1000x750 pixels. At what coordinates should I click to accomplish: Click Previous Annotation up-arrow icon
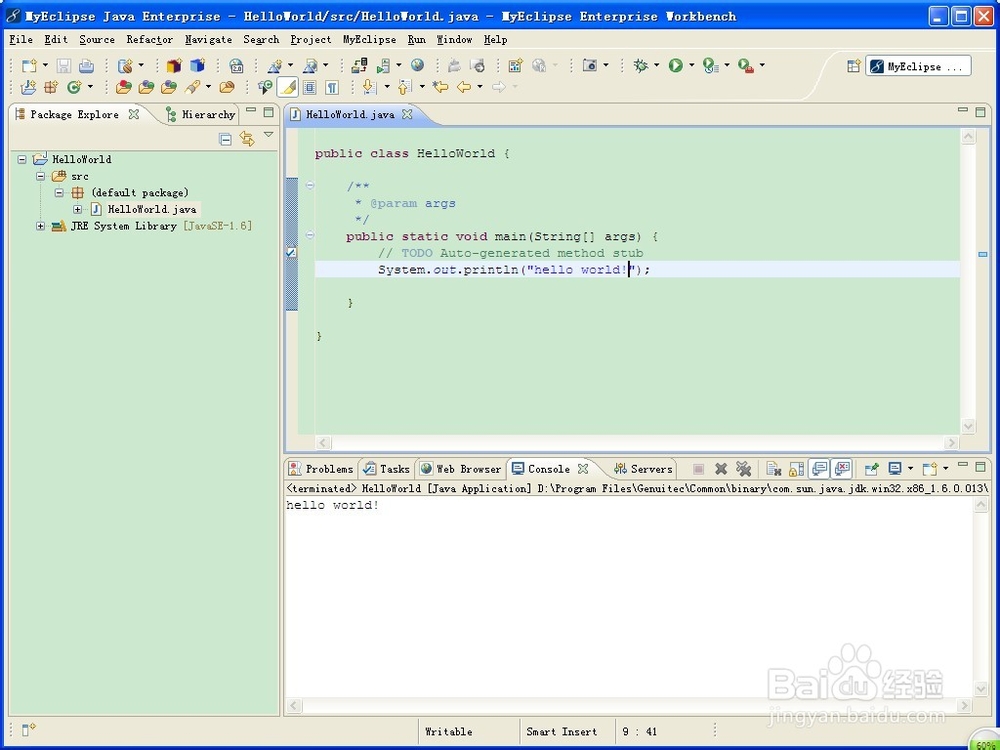[404, 87]
